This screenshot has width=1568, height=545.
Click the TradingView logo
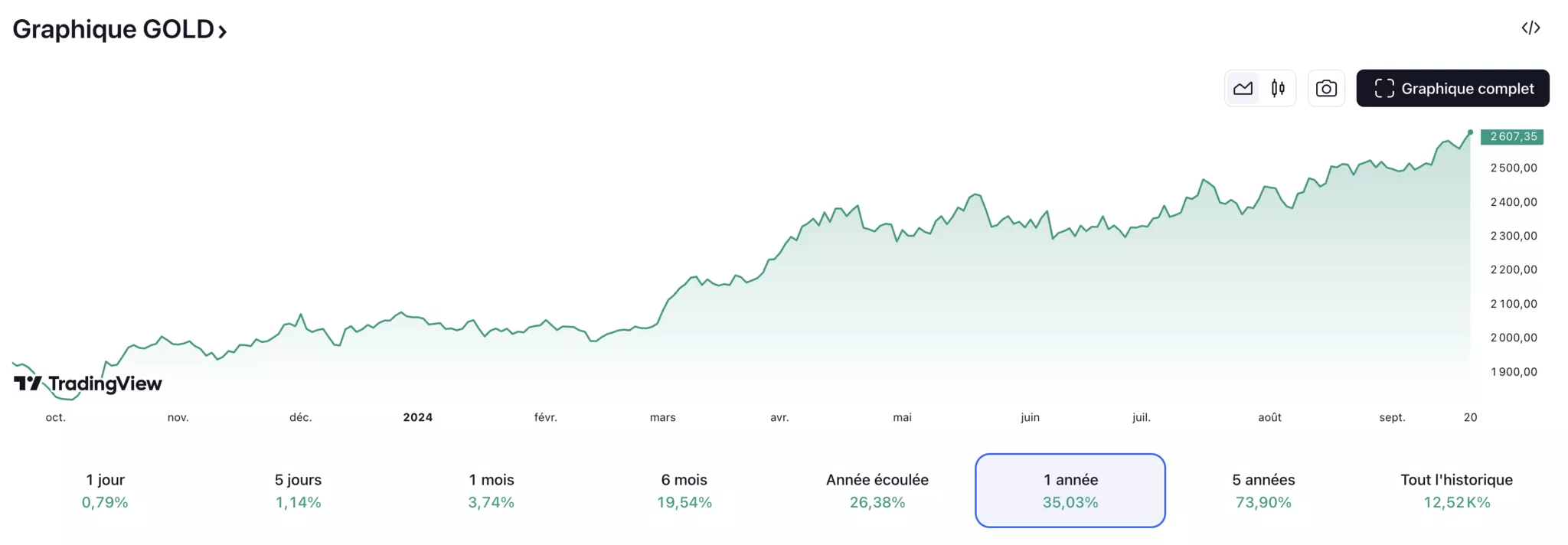[88, 383]
